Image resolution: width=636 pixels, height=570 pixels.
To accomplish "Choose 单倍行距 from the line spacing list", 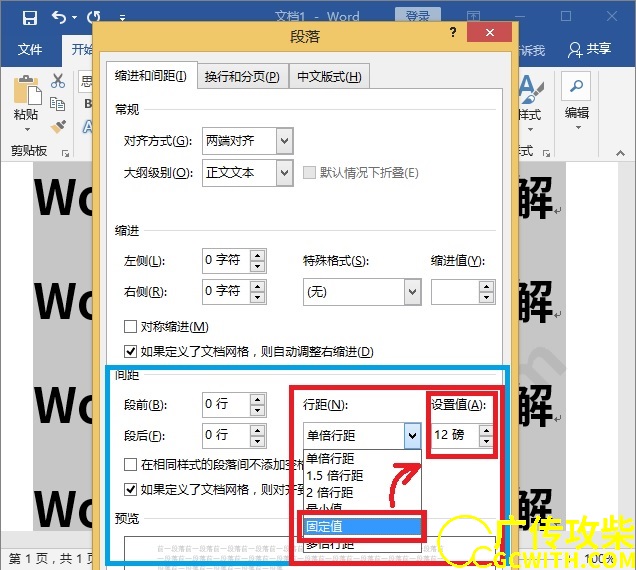I will click(x=363, y=458).
